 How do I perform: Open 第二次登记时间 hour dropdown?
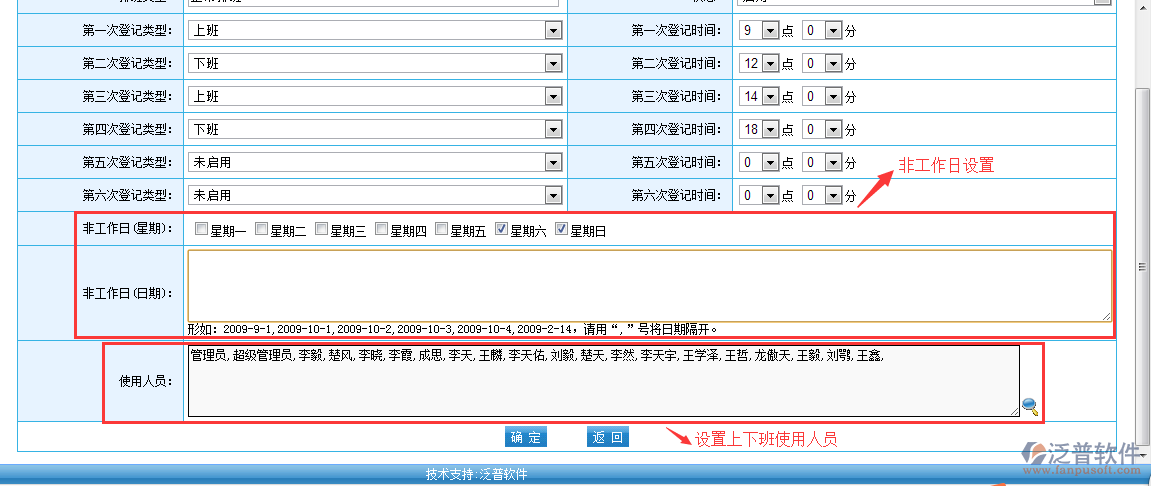pos(758,63)
